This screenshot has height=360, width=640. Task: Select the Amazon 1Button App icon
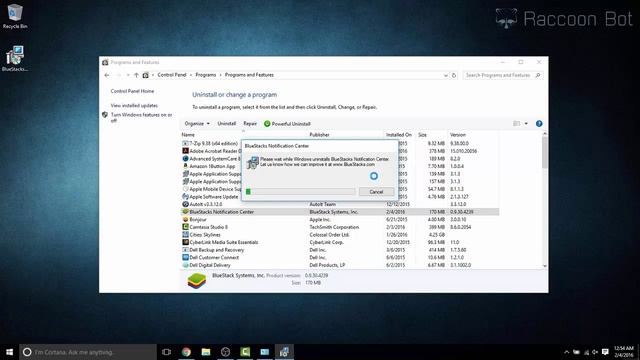185,166
